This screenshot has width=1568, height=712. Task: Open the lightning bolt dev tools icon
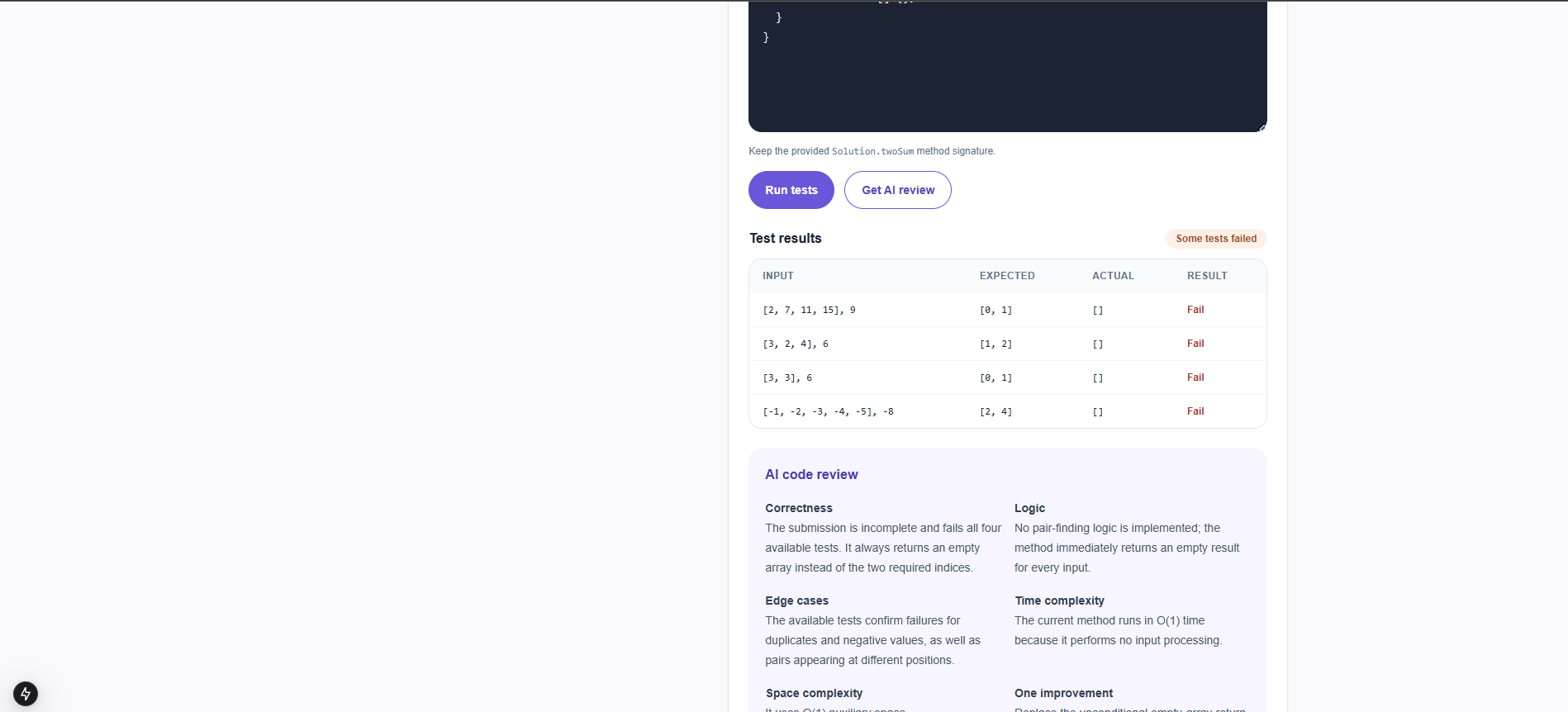(x=26, y=693)
